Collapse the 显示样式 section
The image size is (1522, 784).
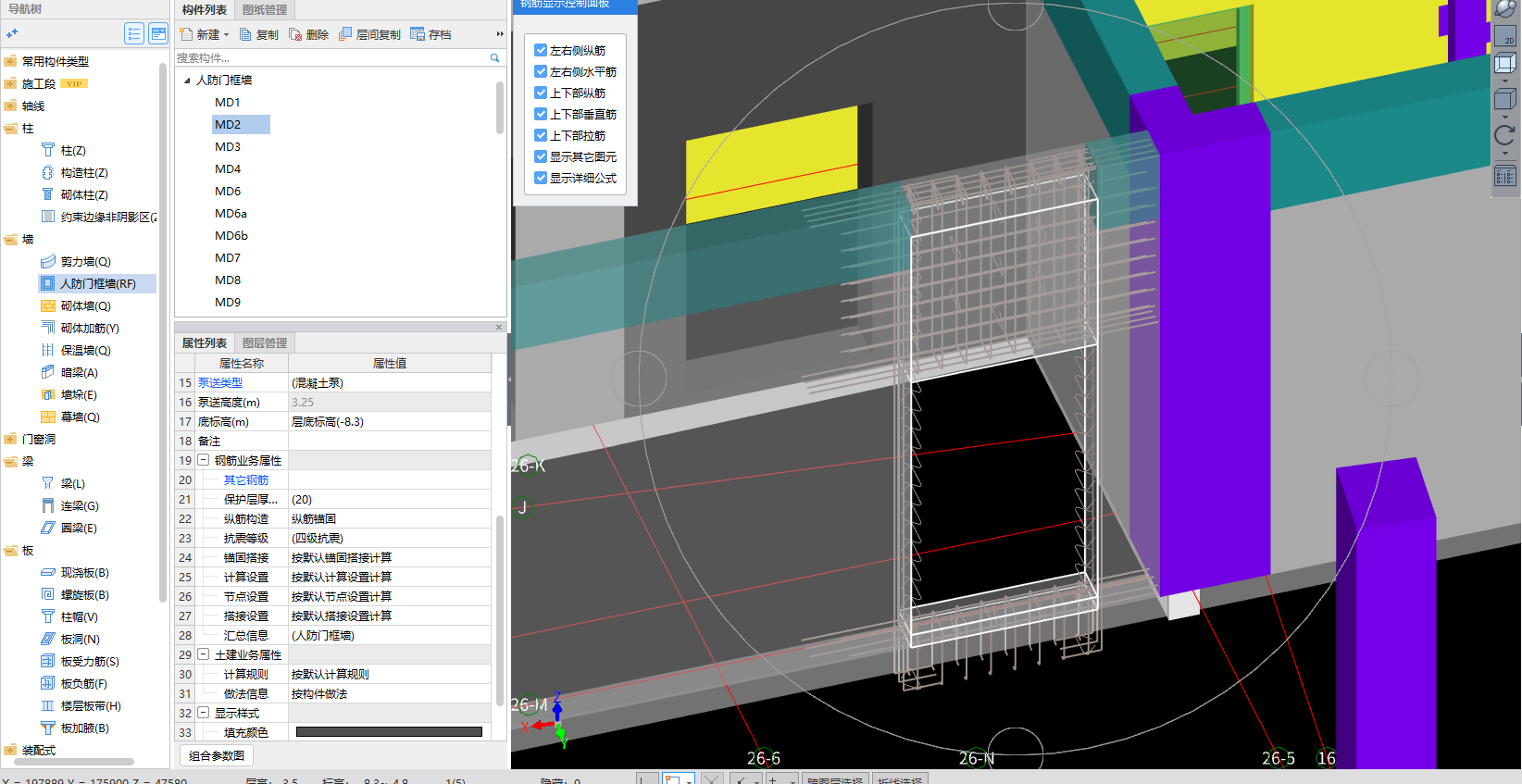tap(204, 713)
